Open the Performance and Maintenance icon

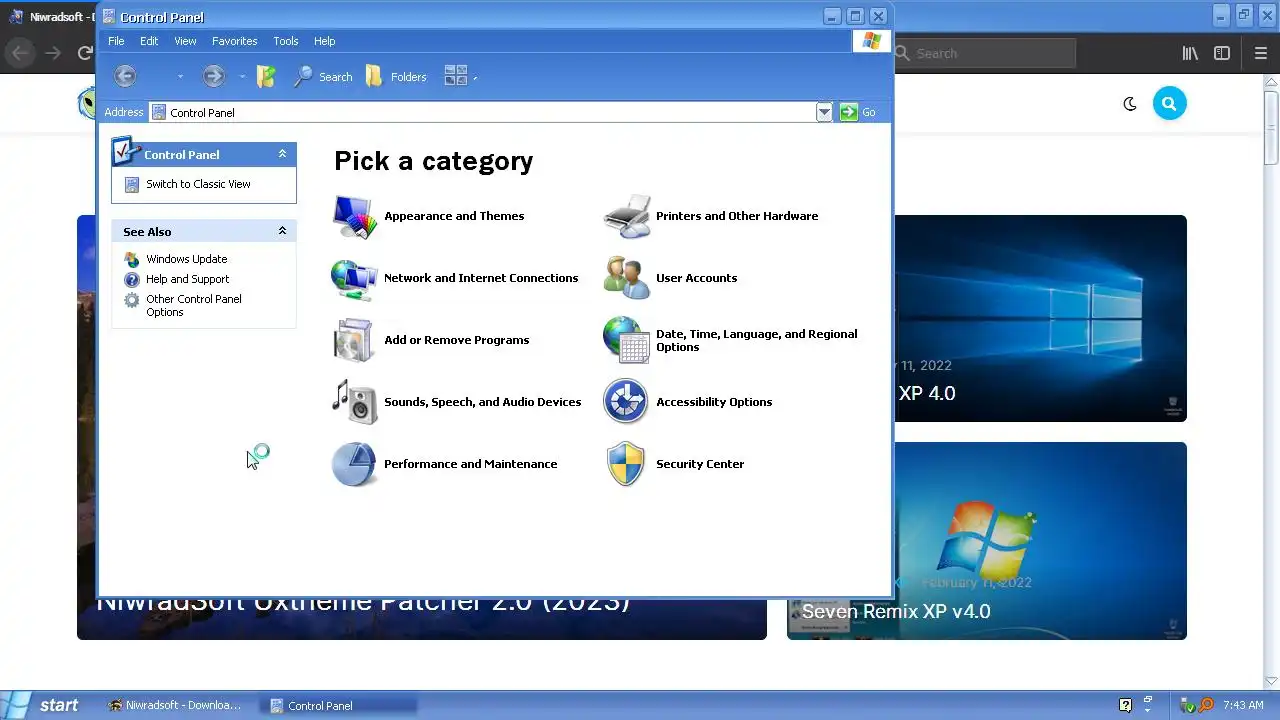[x=354, y=465]
